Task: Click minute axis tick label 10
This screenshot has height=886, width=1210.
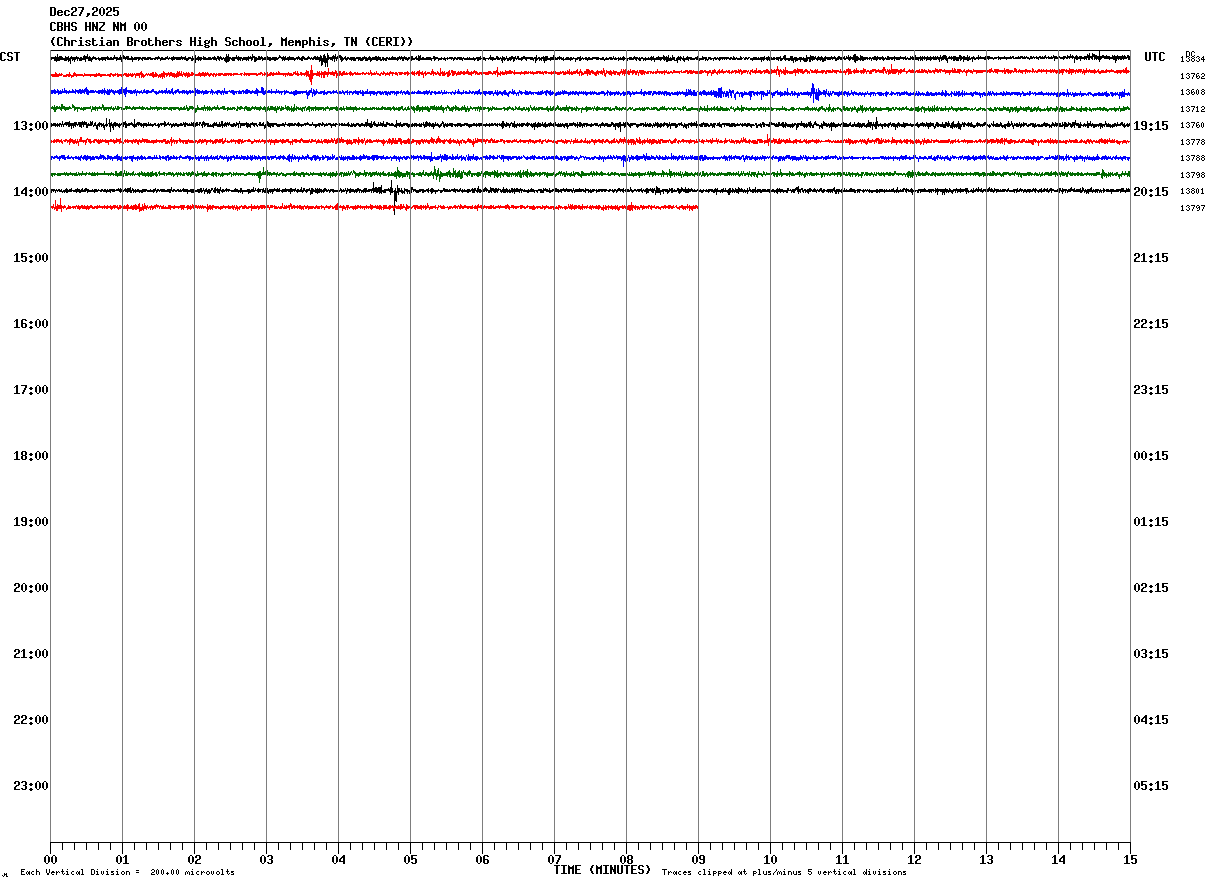Action: (x=770, y=859)
